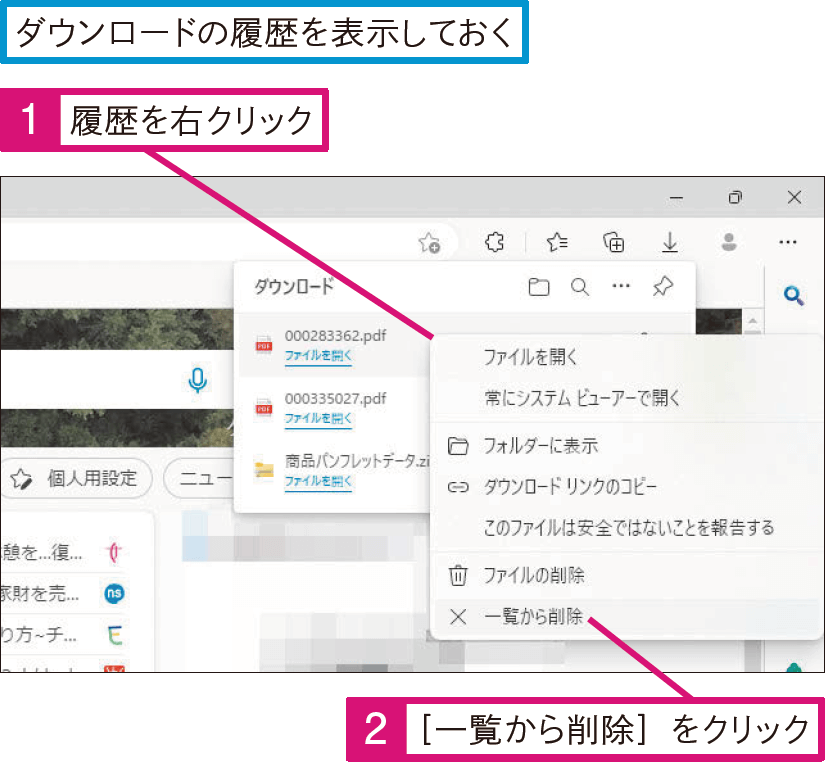Click the microphone voice search icon

click(198, 380)
